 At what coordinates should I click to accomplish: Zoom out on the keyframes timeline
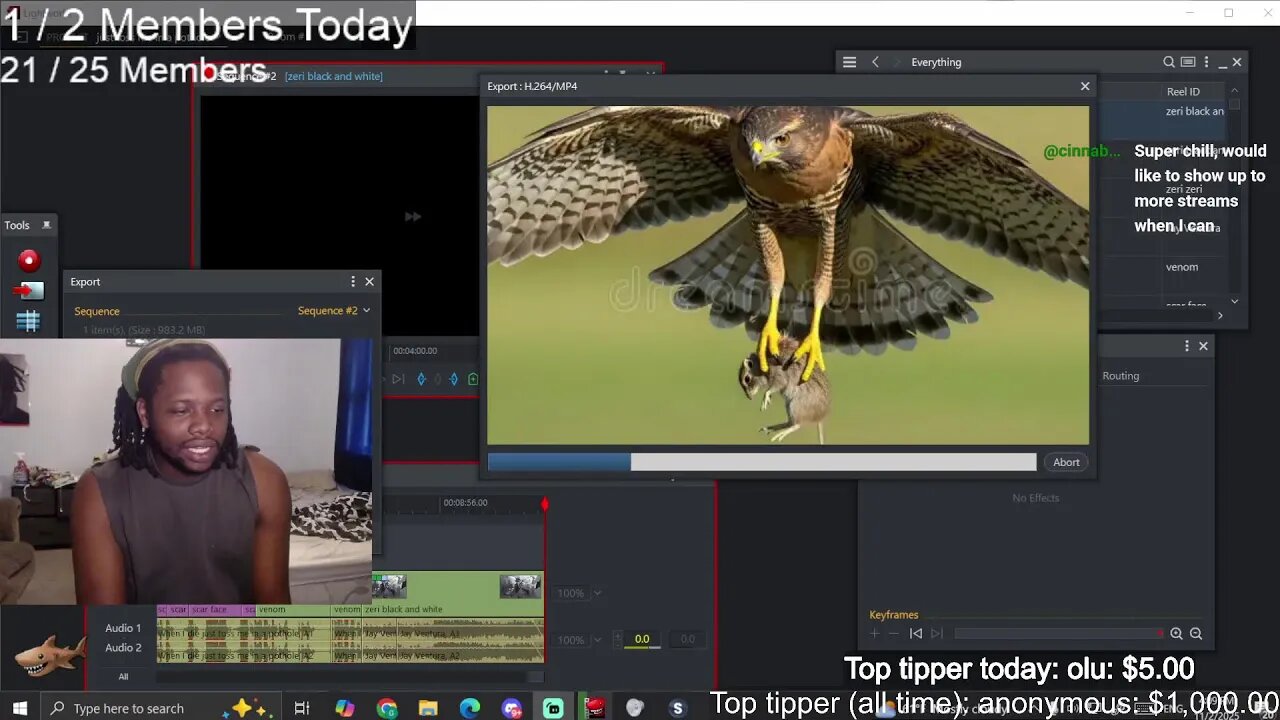(1196, 633)
